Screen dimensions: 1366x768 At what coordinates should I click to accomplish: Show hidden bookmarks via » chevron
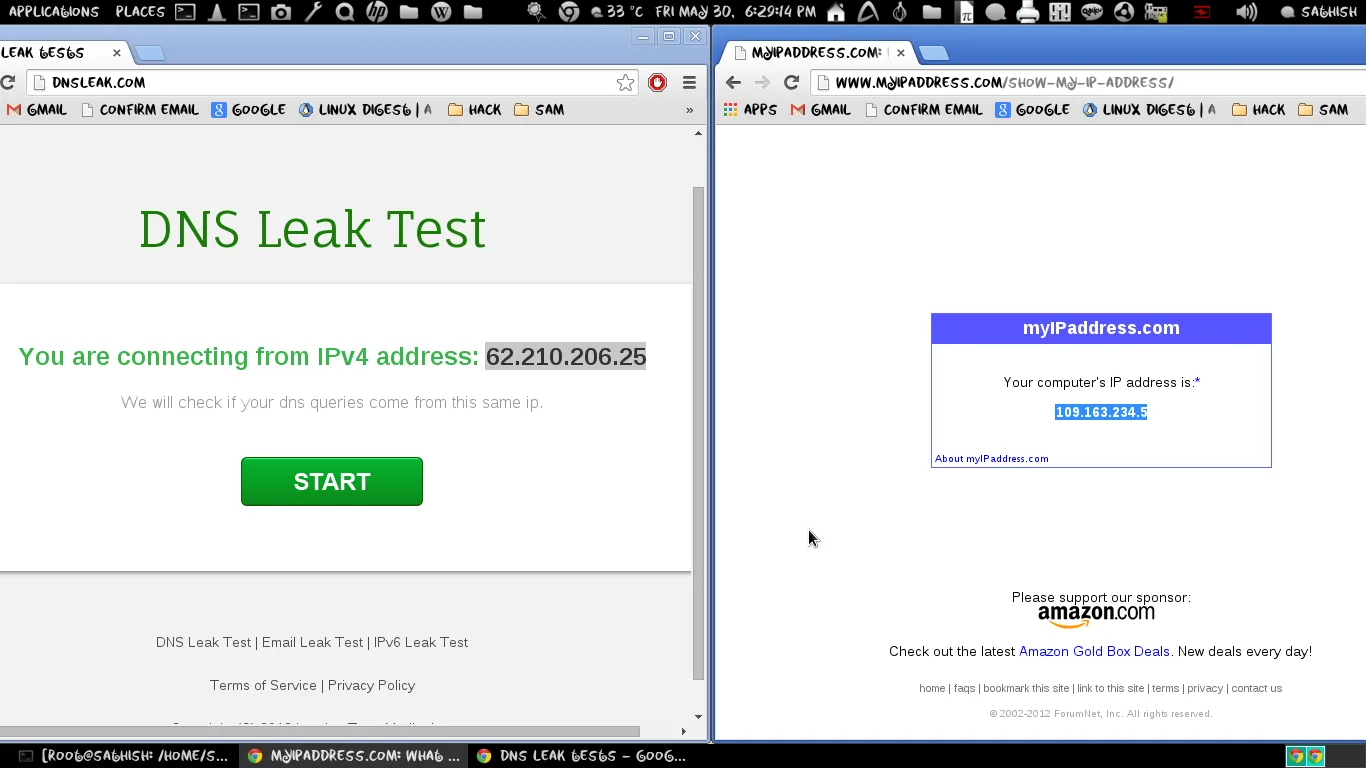tap(689, 109)
